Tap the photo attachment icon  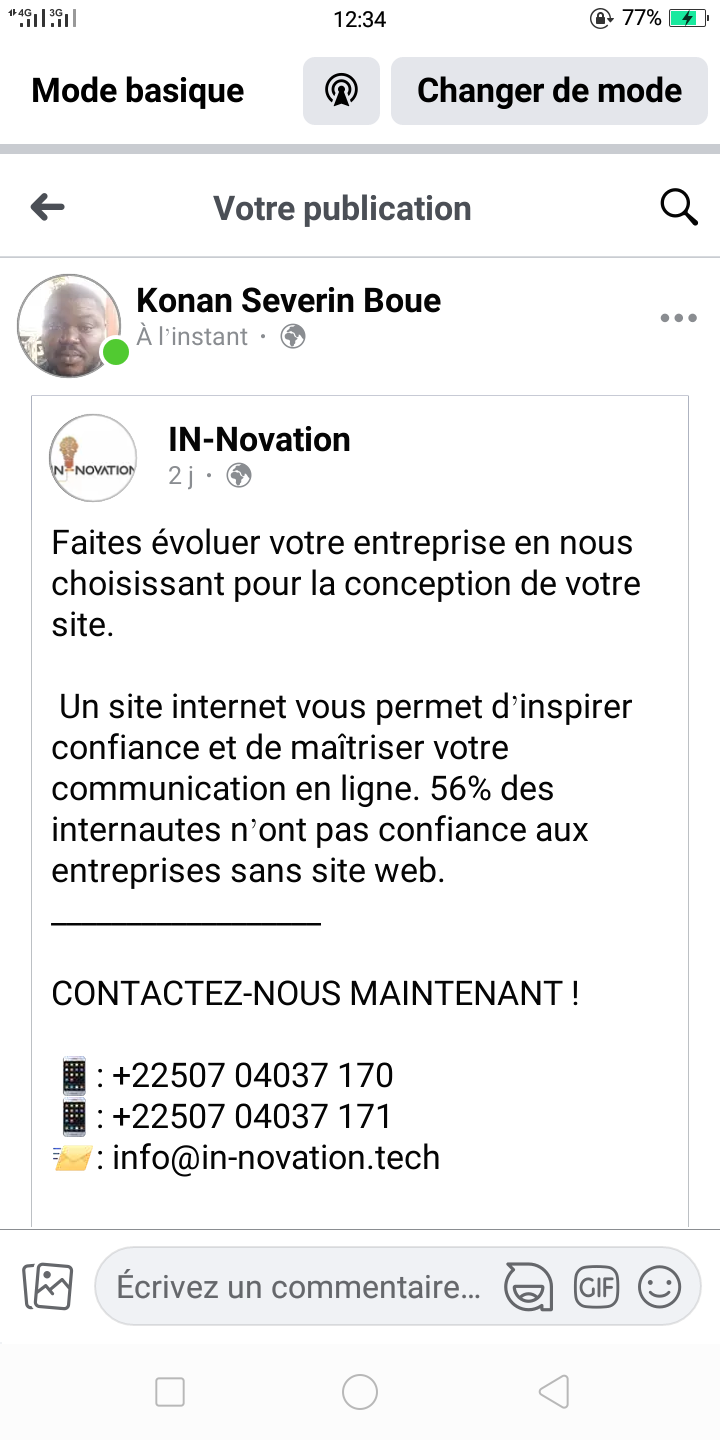point(48,1286)
